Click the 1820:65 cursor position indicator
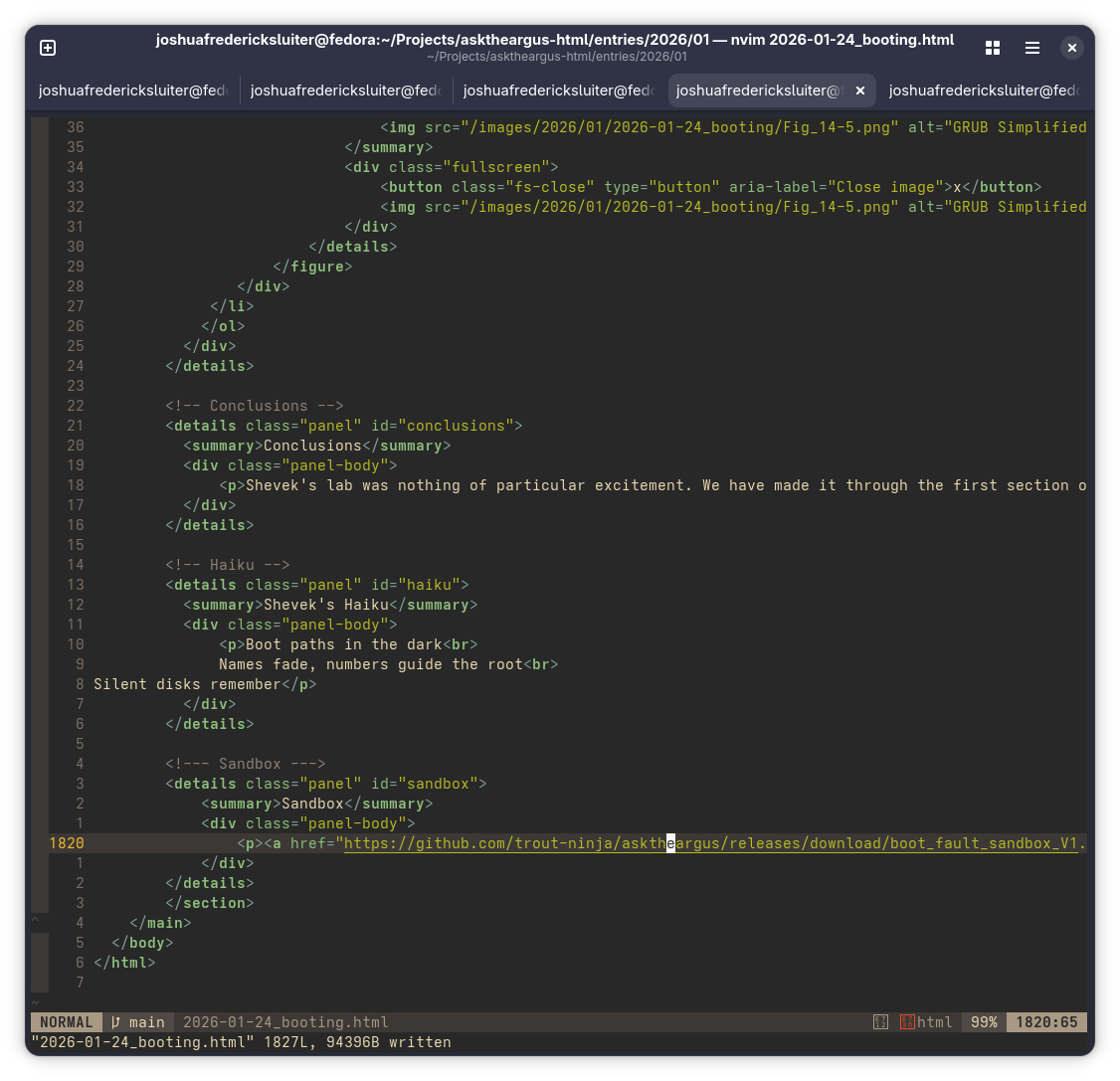 tap(1046, 1022)
